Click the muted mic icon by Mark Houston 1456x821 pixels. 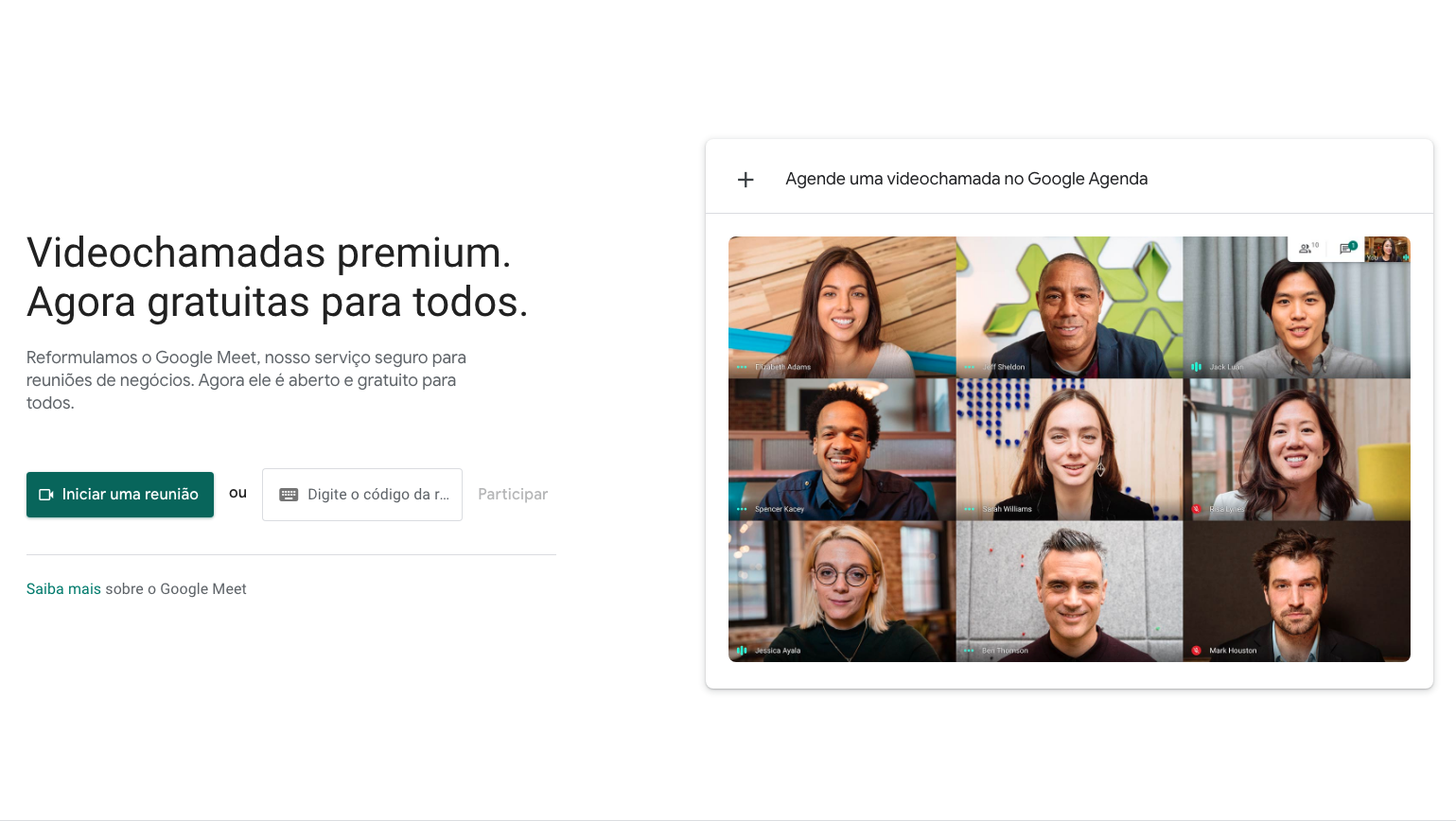(x=1196, y=651)
